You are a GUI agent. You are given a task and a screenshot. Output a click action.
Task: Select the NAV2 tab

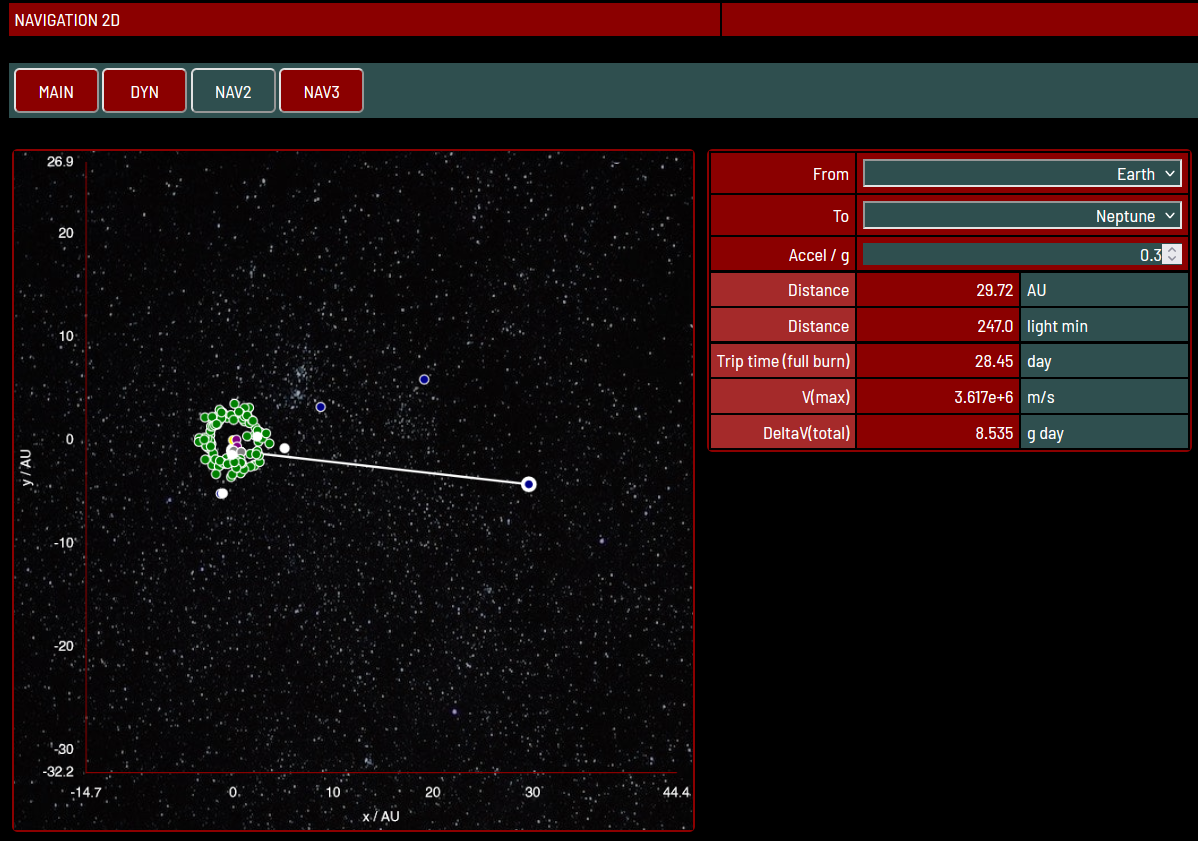point(233,91)
